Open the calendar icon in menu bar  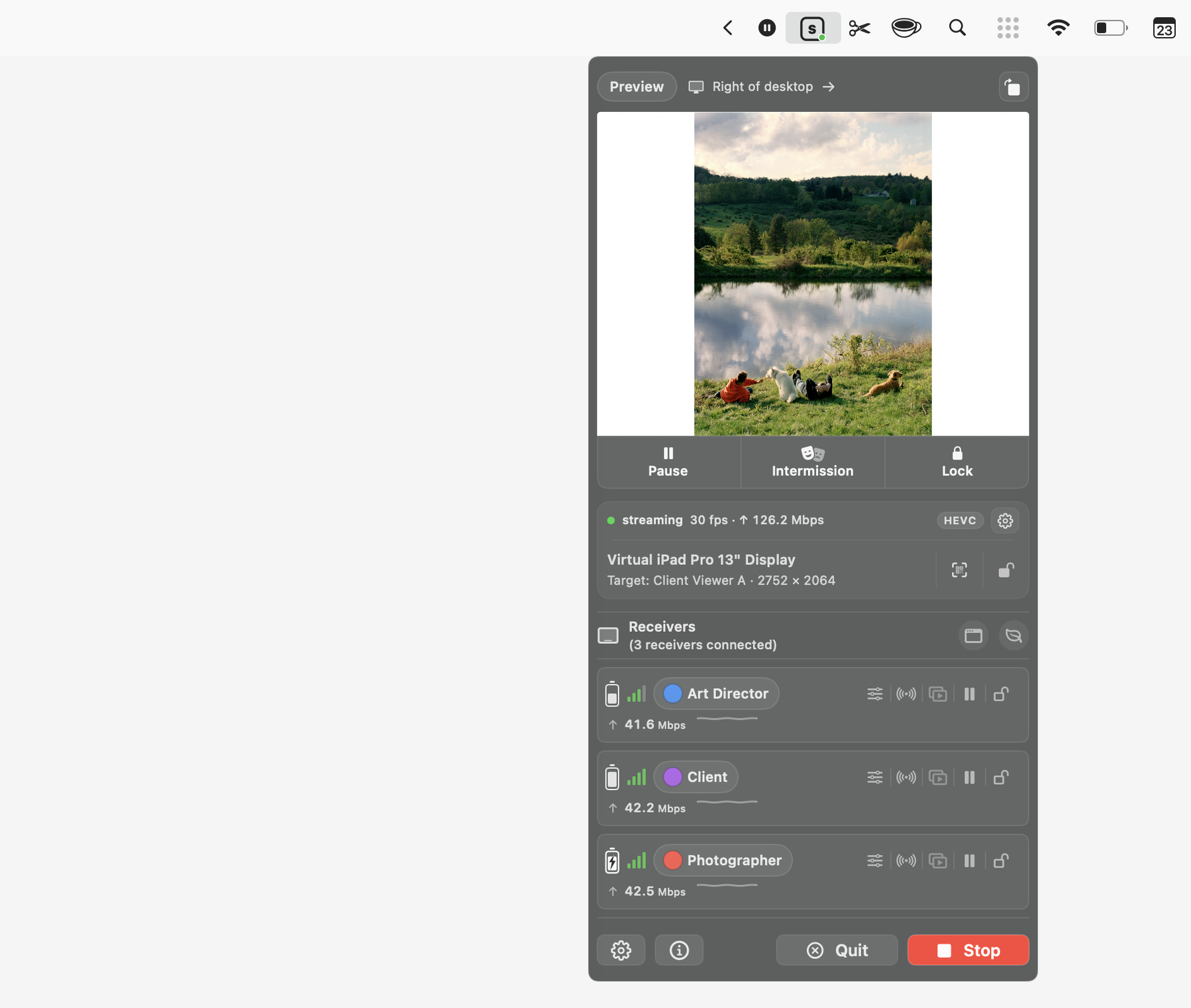tap(1164, 28)
